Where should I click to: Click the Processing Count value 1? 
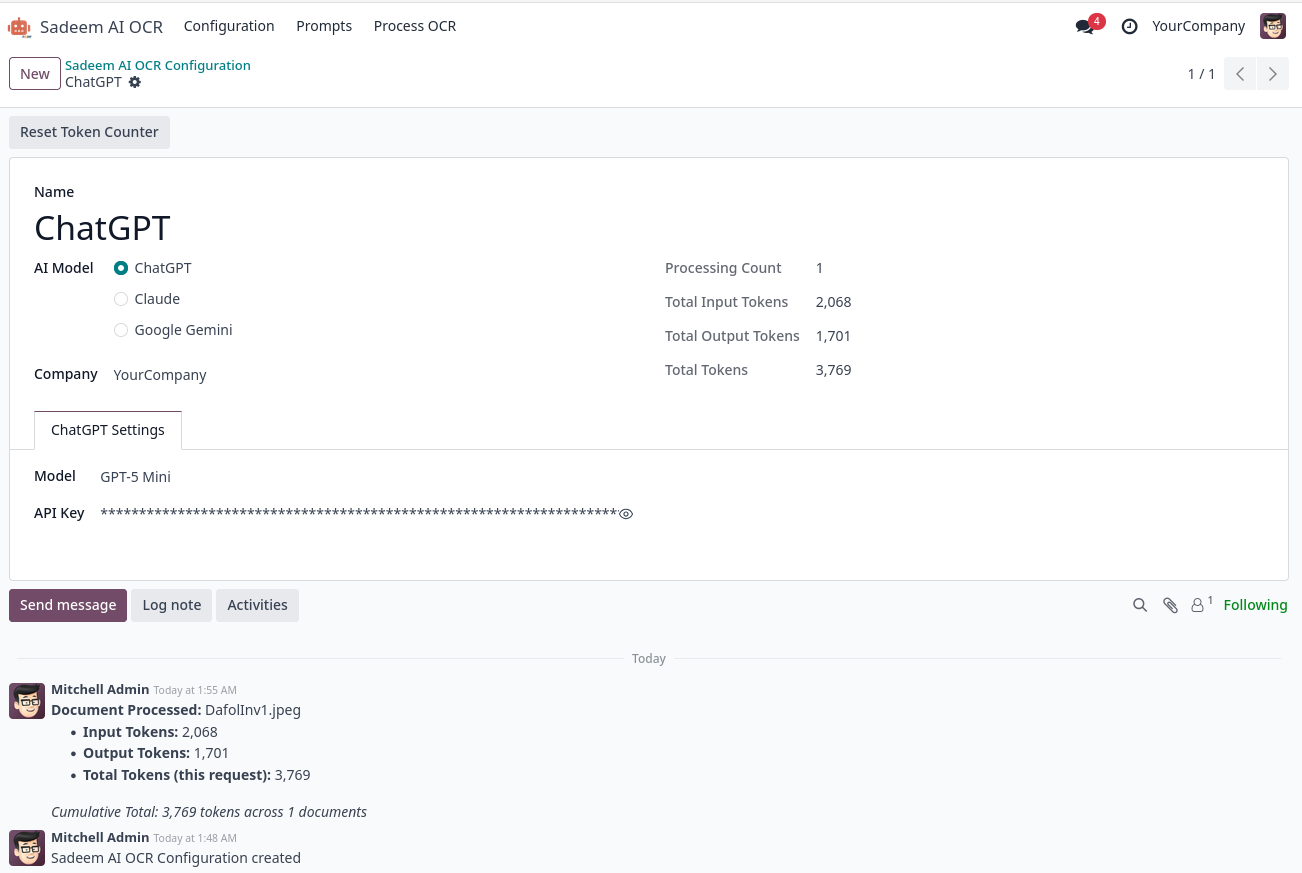click(820, 268)
